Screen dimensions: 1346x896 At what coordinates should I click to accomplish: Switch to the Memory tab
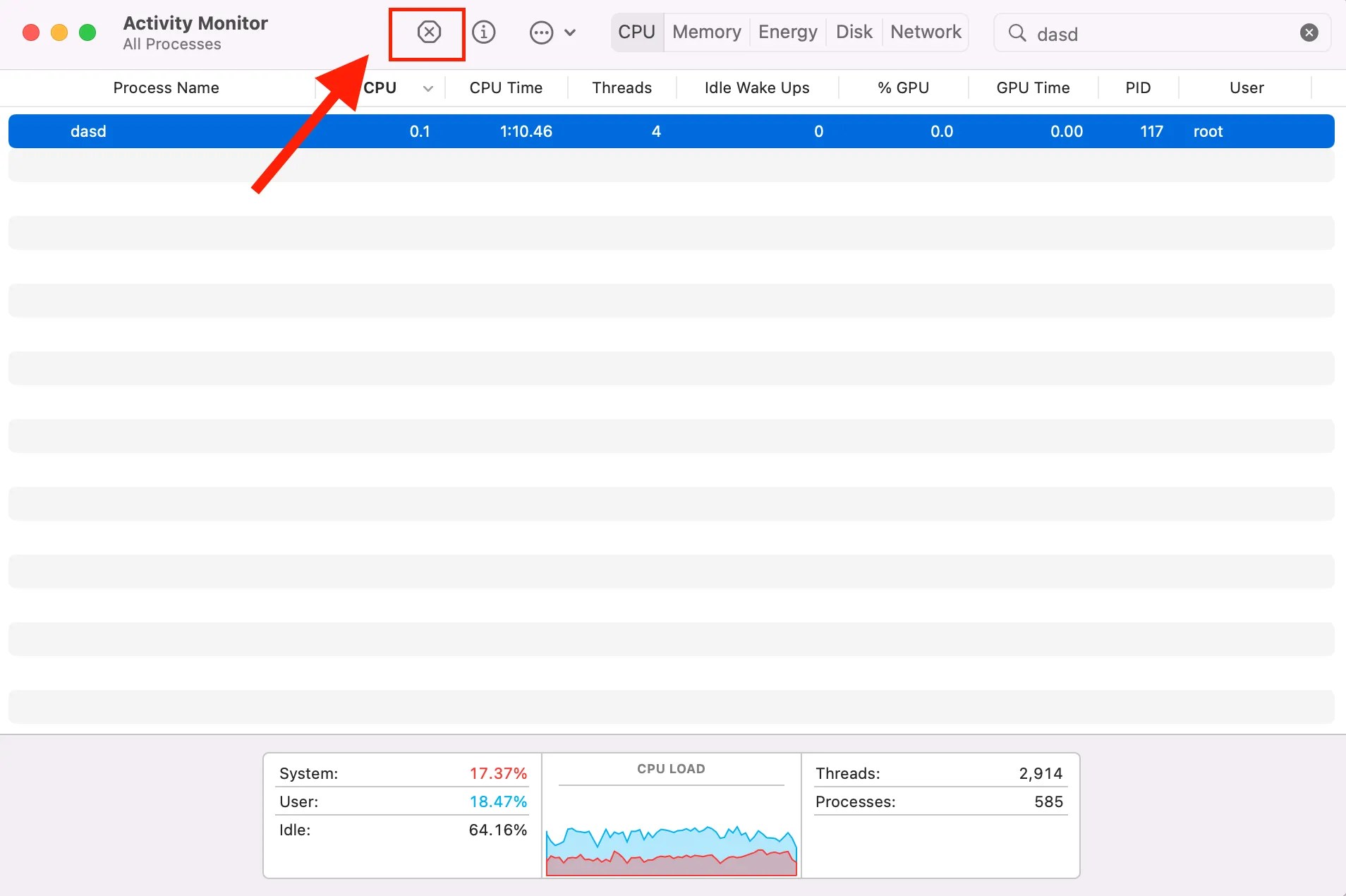coord(707,32)
